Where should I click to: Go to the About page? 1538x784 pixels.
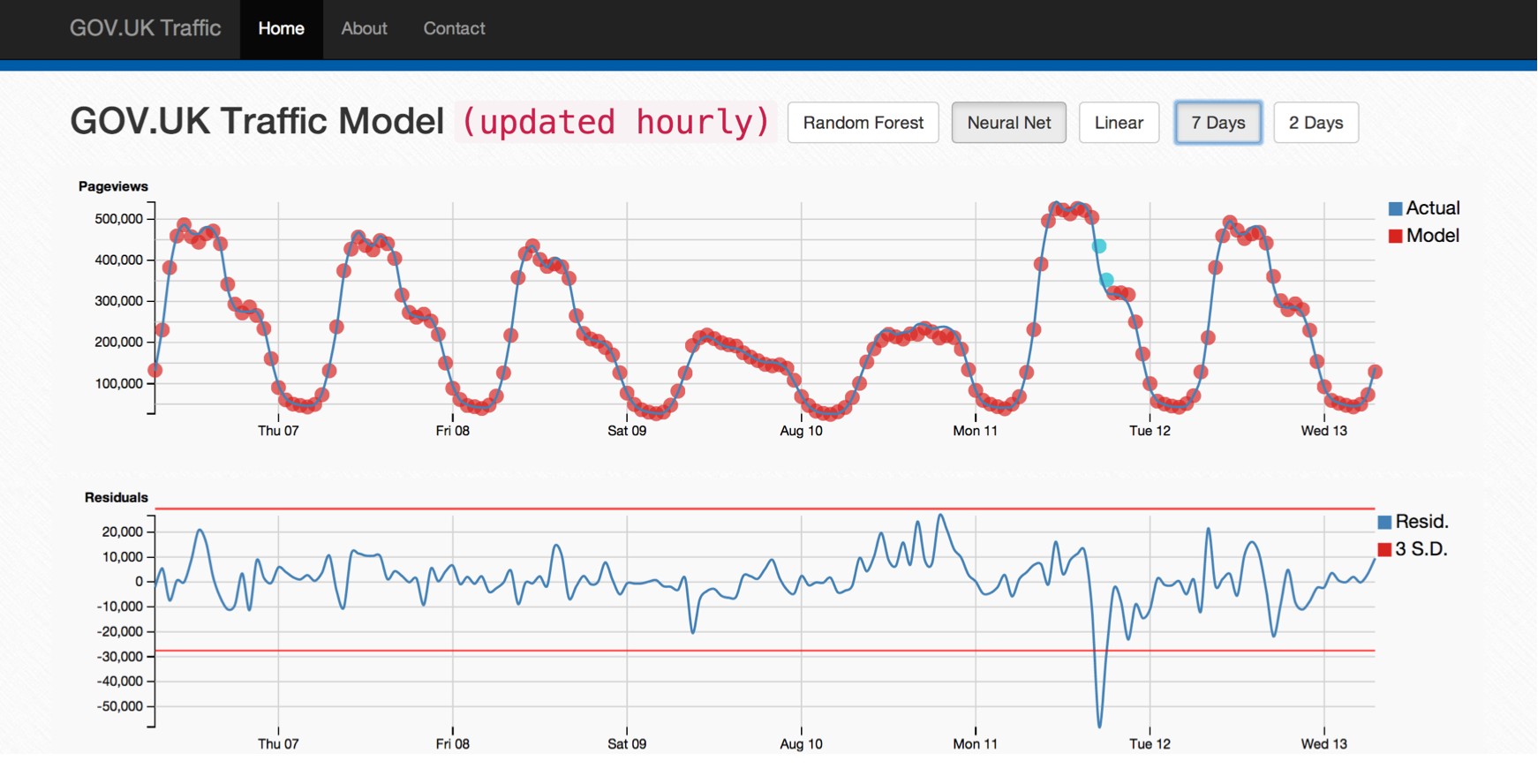[364, 29]
